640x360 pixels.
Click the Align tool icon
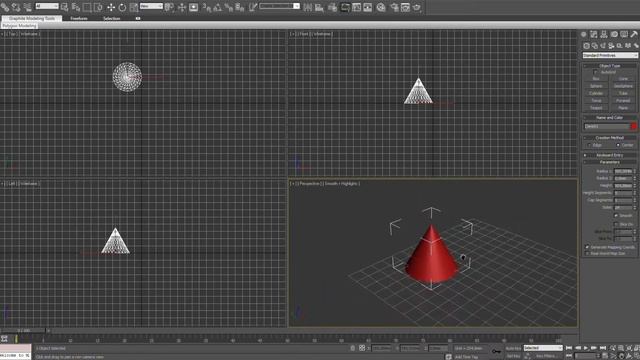(x=319, y=7)
